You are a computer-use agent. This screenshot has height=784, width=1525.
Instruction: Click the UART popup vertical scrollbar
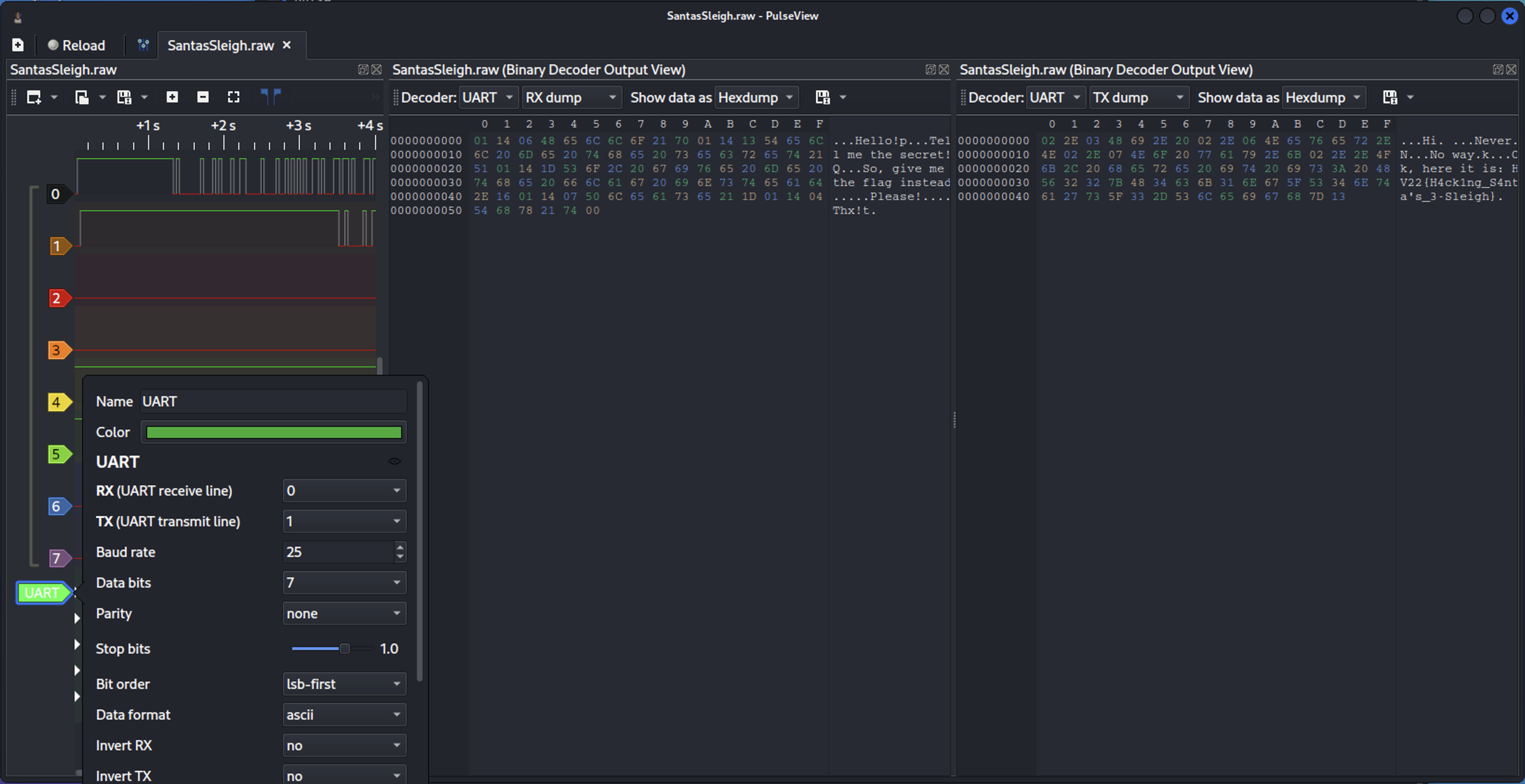(x=420, y=532)
